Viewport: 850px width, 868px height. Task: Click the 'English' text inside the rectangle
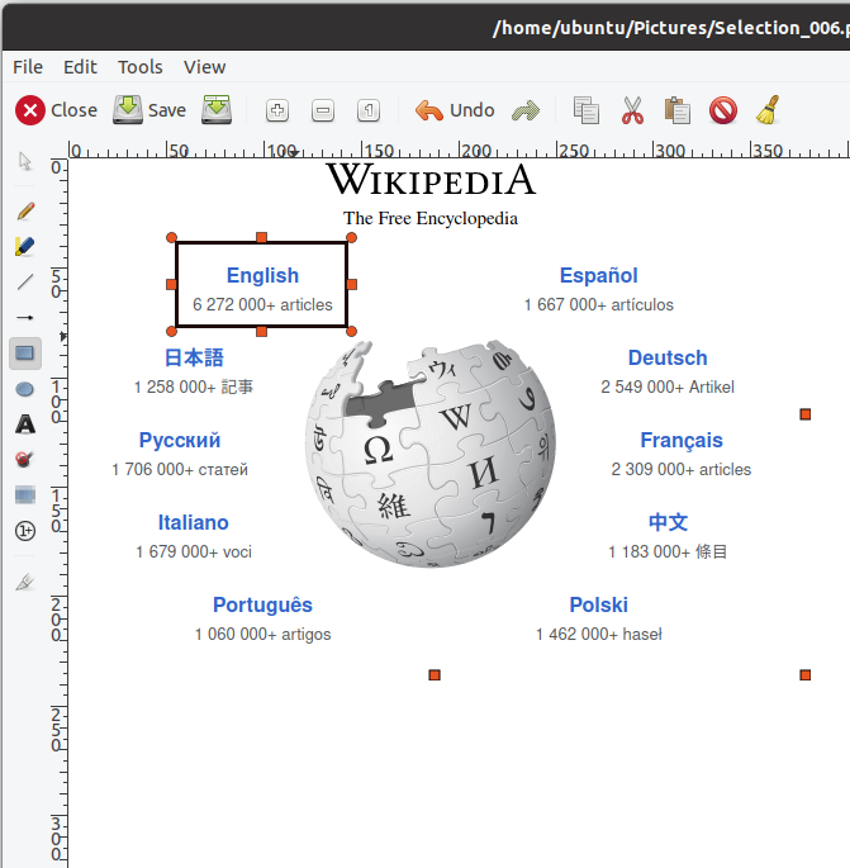pos(262,275)
